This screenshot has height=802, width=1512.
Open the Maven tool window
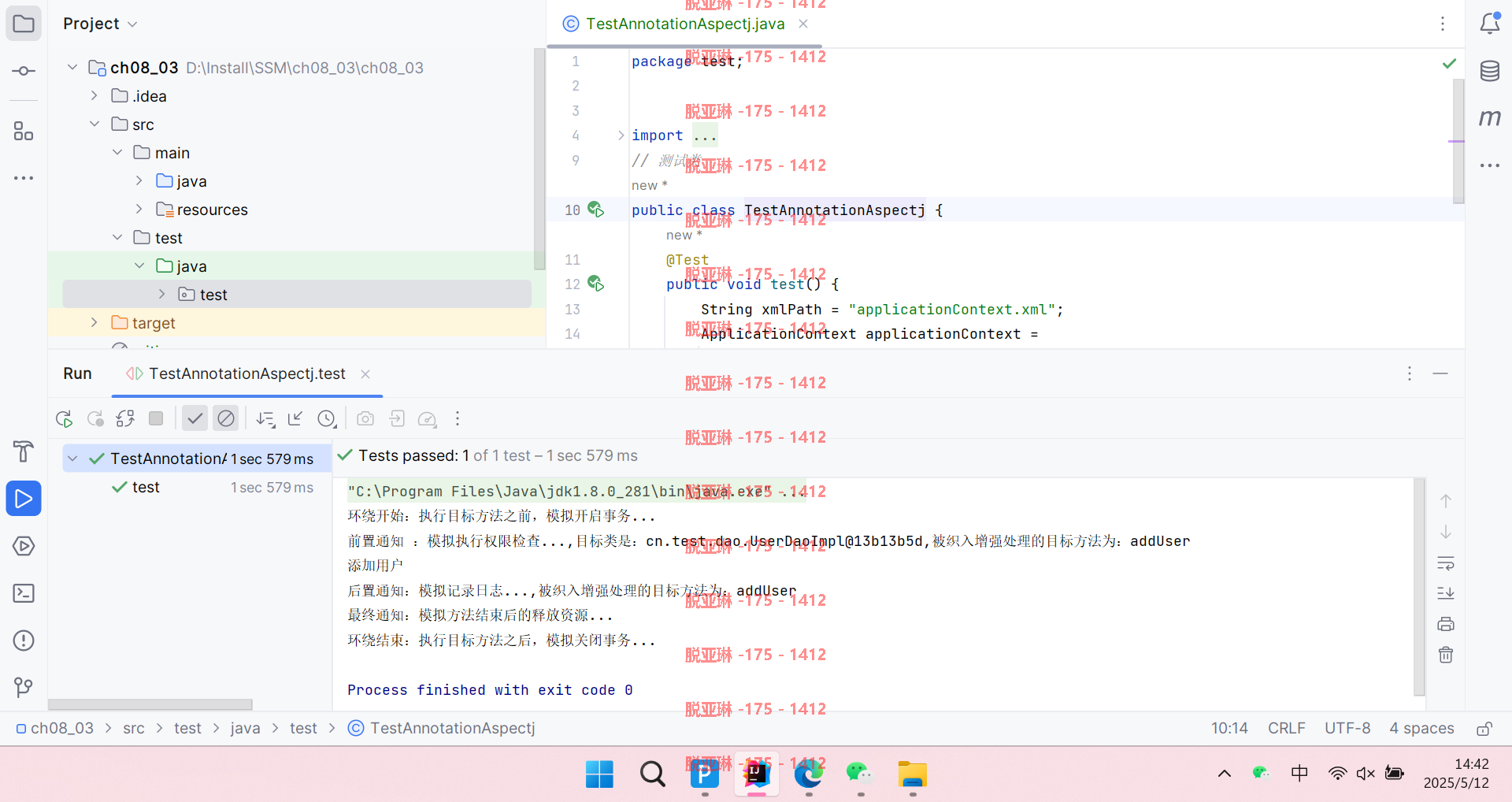(1490, 118)
